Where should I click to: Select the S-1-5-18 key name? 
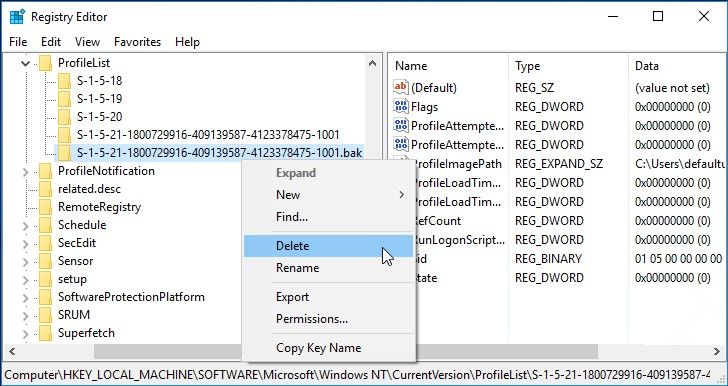99,81
